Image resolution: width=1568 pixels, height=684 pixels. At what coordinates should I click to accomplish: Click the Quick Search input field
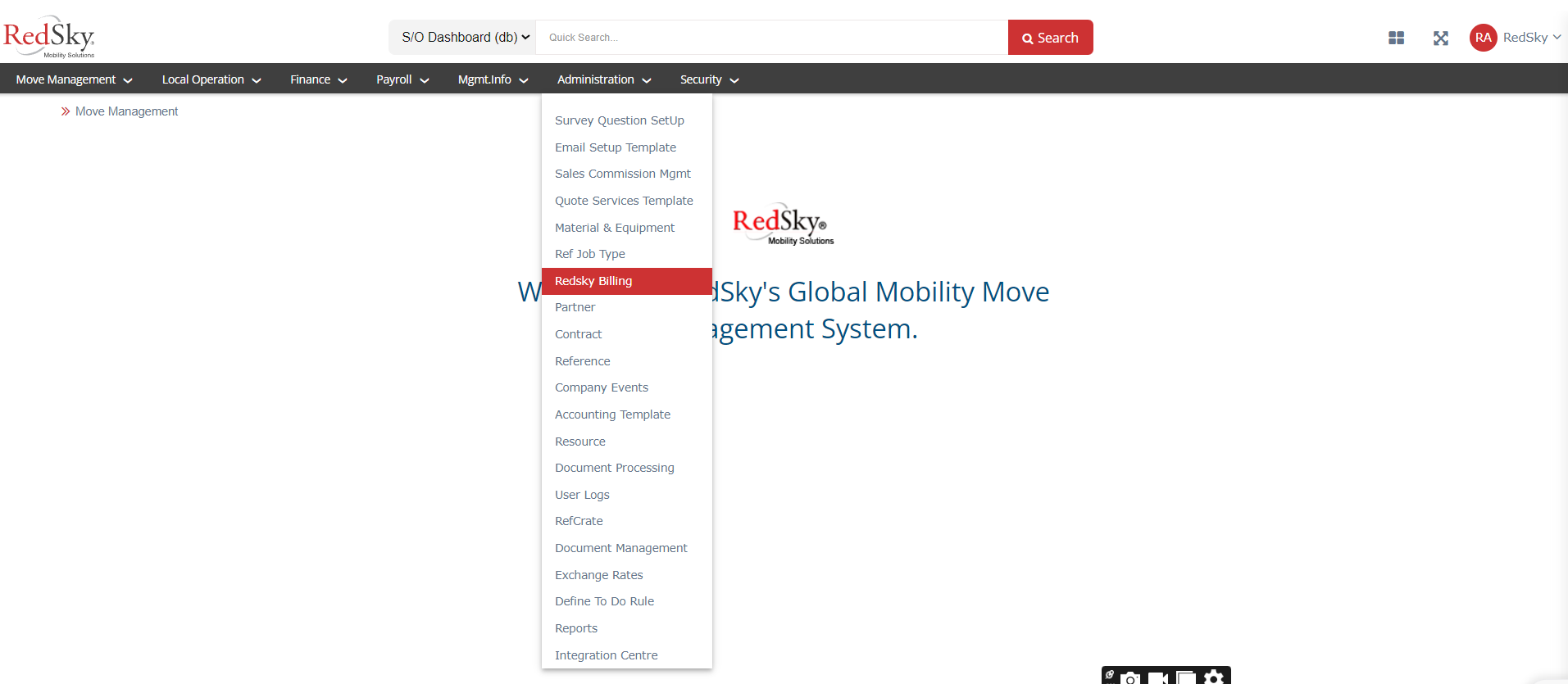tap(771, 38)
